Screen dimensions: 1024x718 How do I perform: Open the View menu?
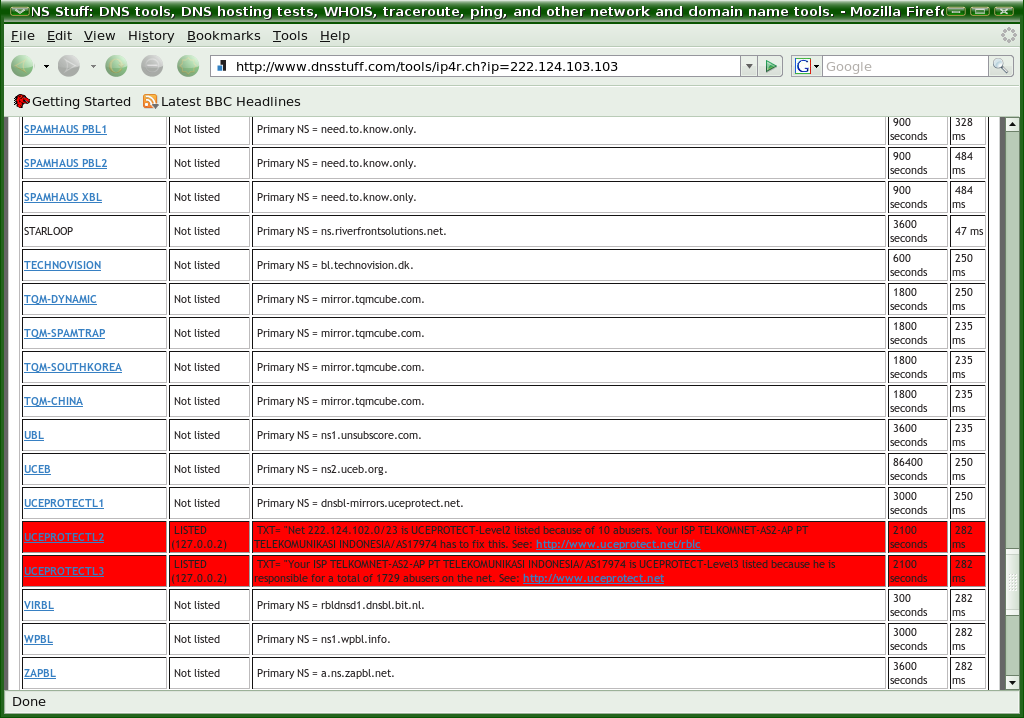99,36
